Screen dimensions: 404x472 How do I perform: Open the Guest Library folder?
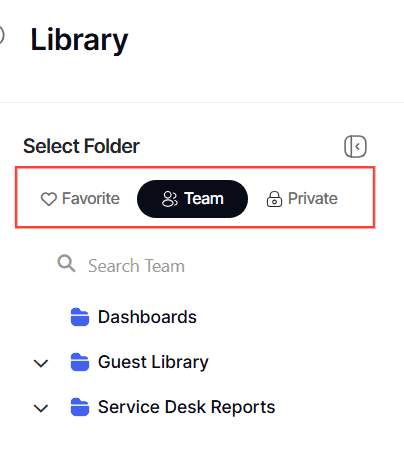tap(153, 363)
